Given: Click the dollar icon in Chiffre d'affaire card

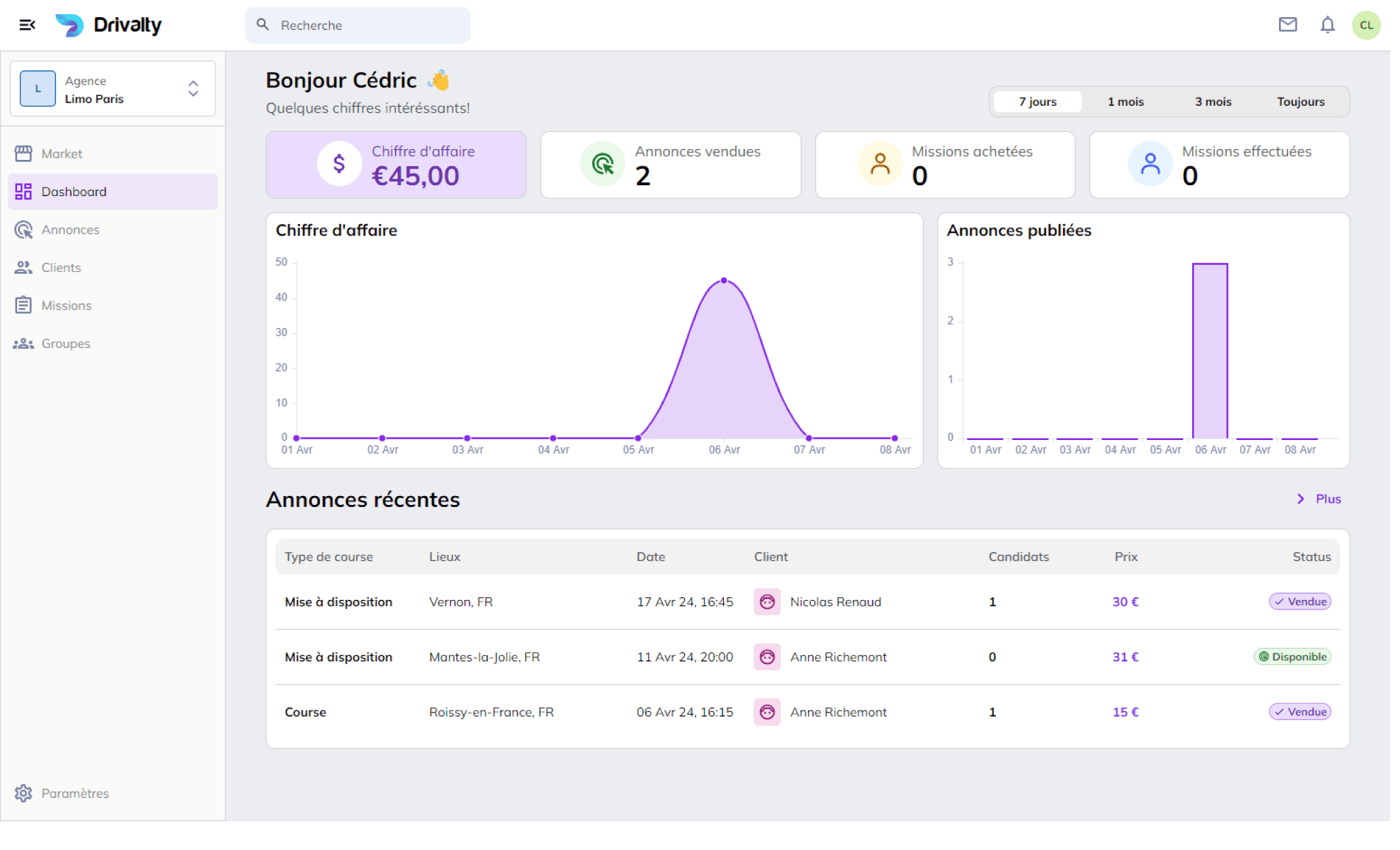Looking at the screenshot, I should 339,164.
